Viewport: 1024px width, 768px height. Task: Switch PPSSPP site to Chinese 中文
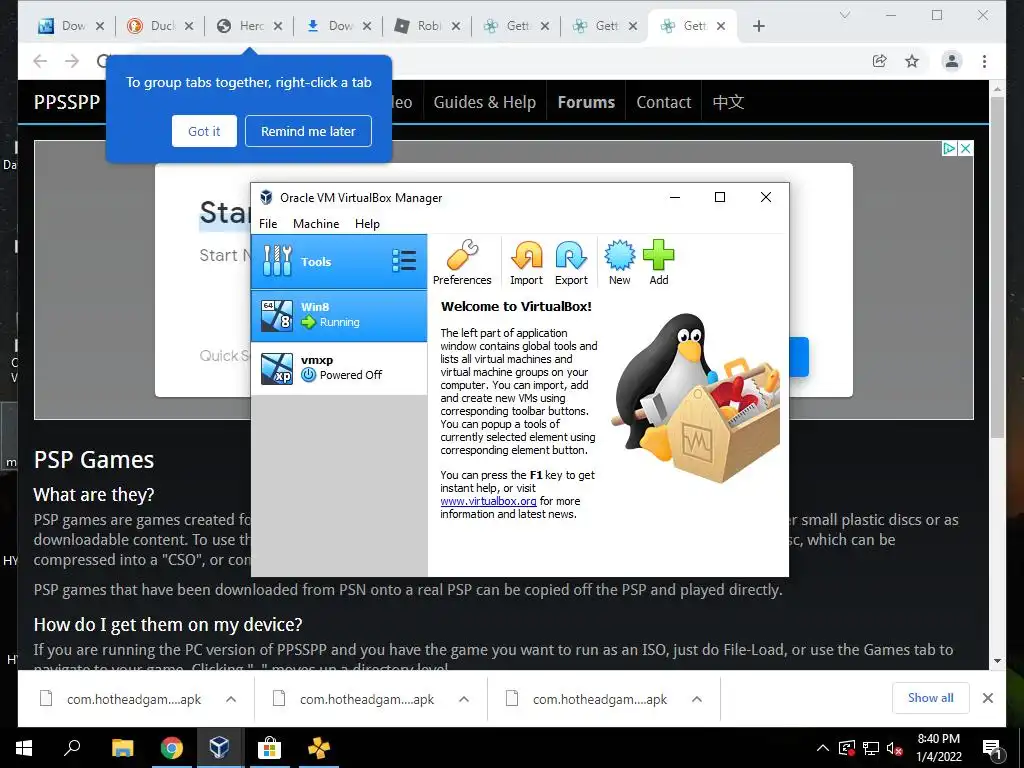(728, 102)
